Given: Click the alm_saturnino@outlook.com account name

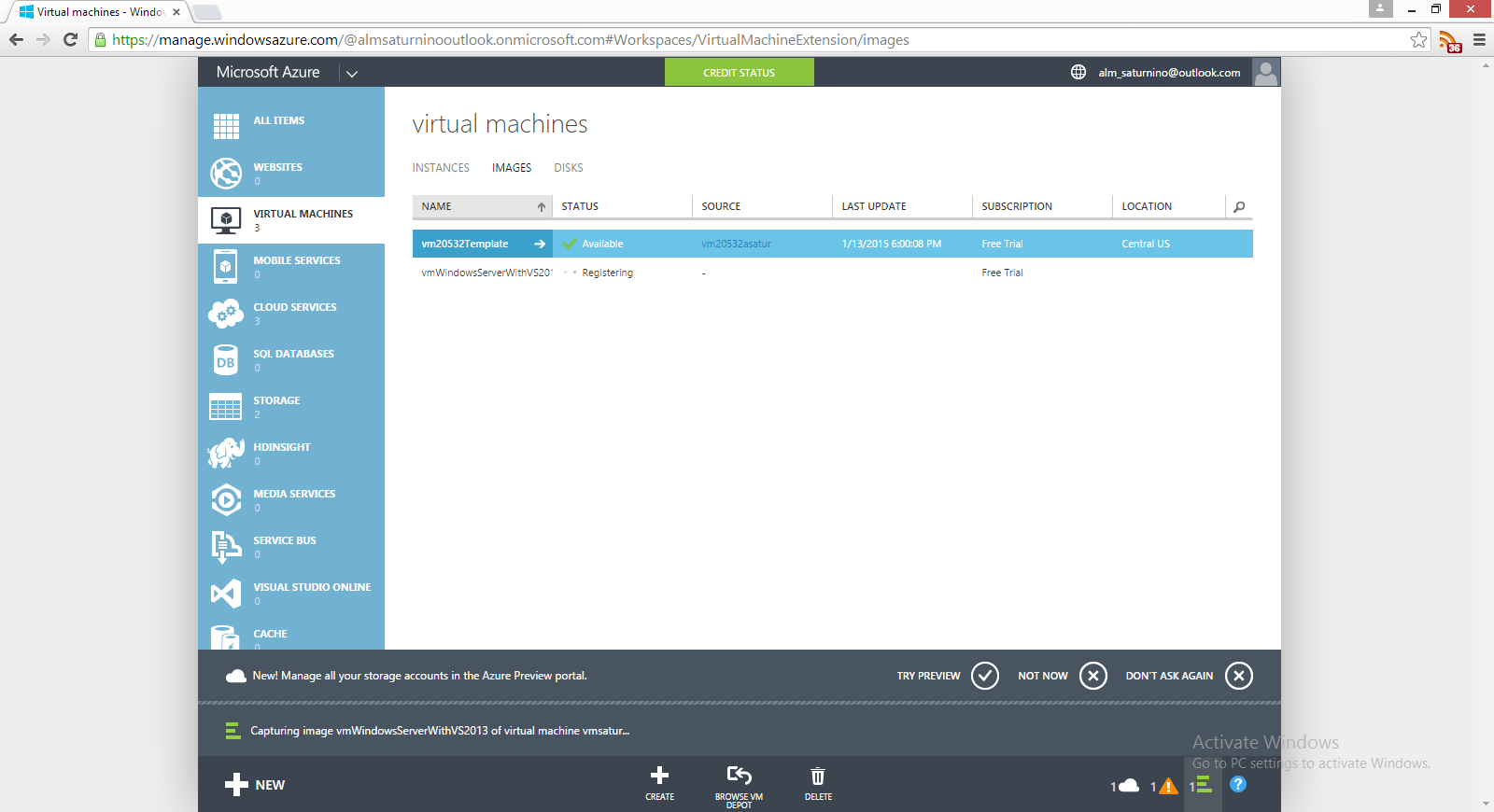Looking at the screenshot, I should [1169, 73].
